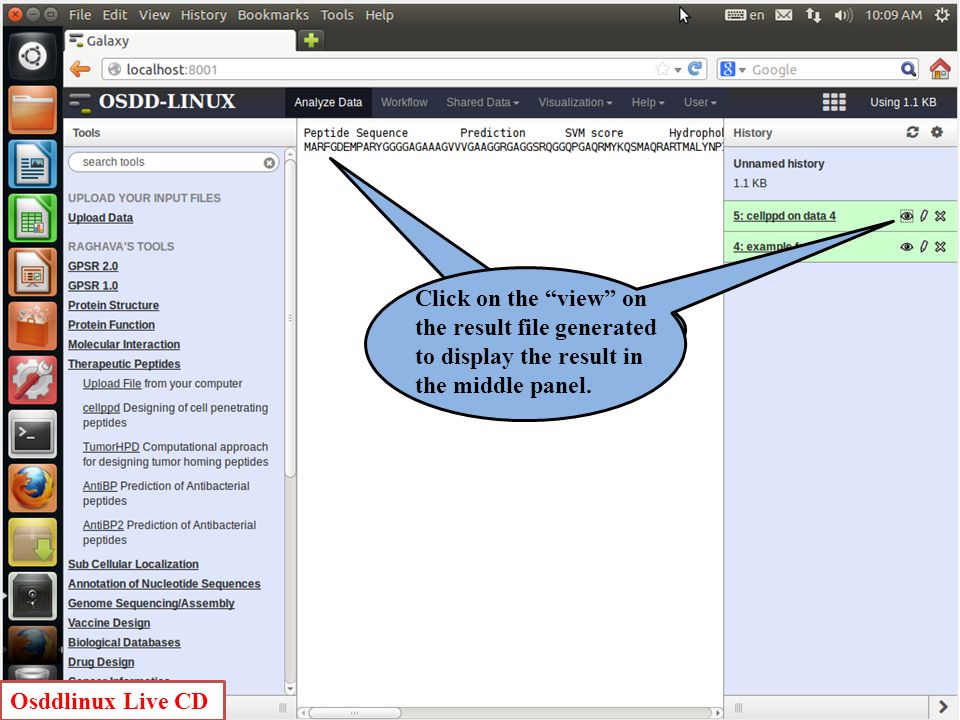Open a new tab with the plus button
Image resolution: width=960 pixels, height=720 pixels.
pyautogui.click(x=311, y=40)
